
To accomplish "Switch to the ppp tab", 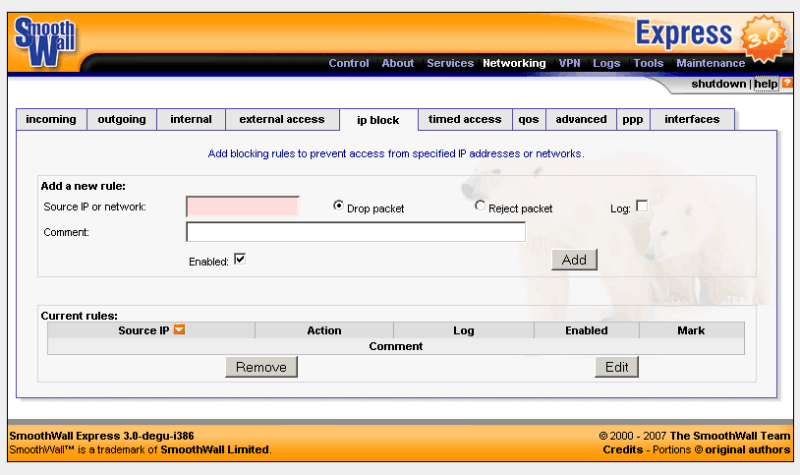I will pyautogui.click(x=633, y=119).
